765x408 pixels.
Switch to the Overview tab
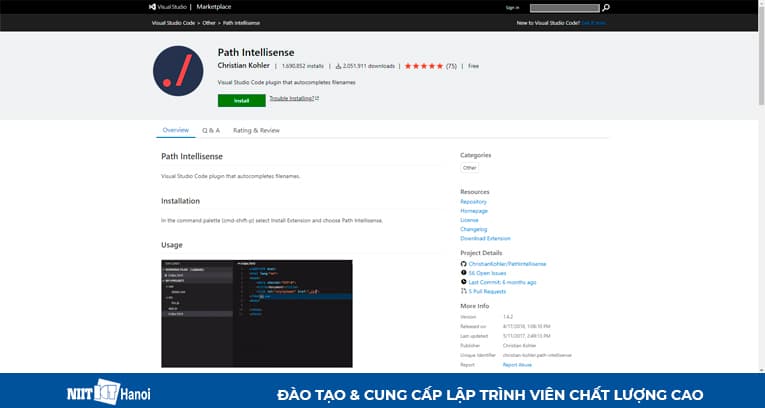click(x=176, y=130)
